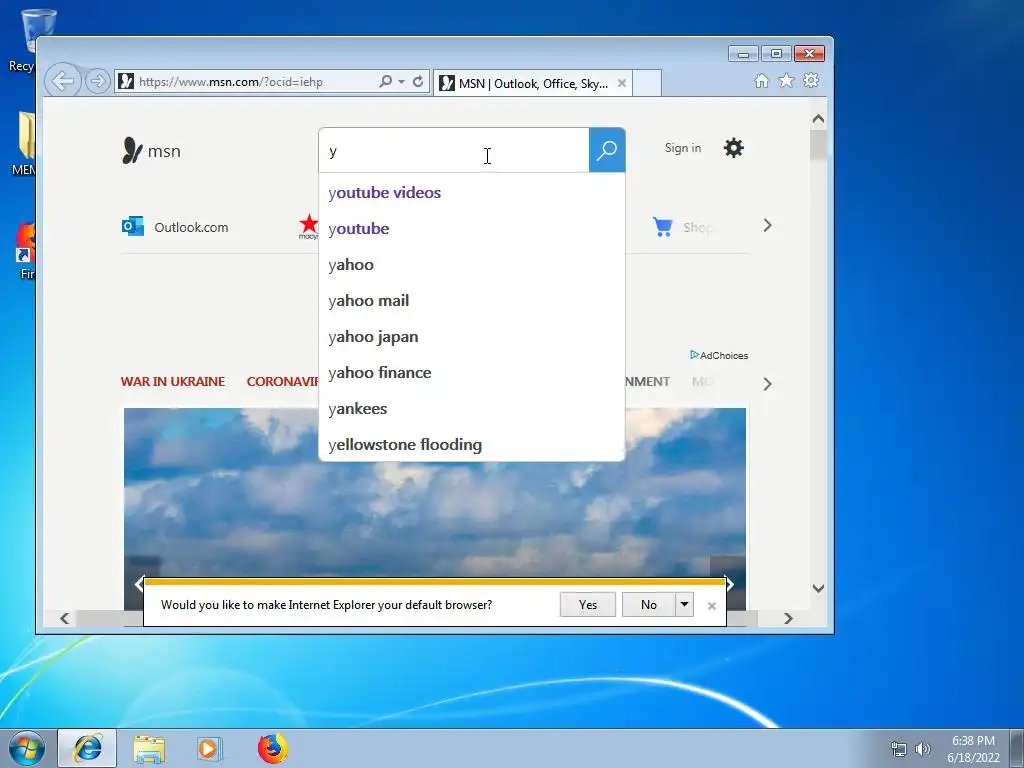Click the horizontal scrollbar left arrow

pyautogui.click(x=64, y=618)
